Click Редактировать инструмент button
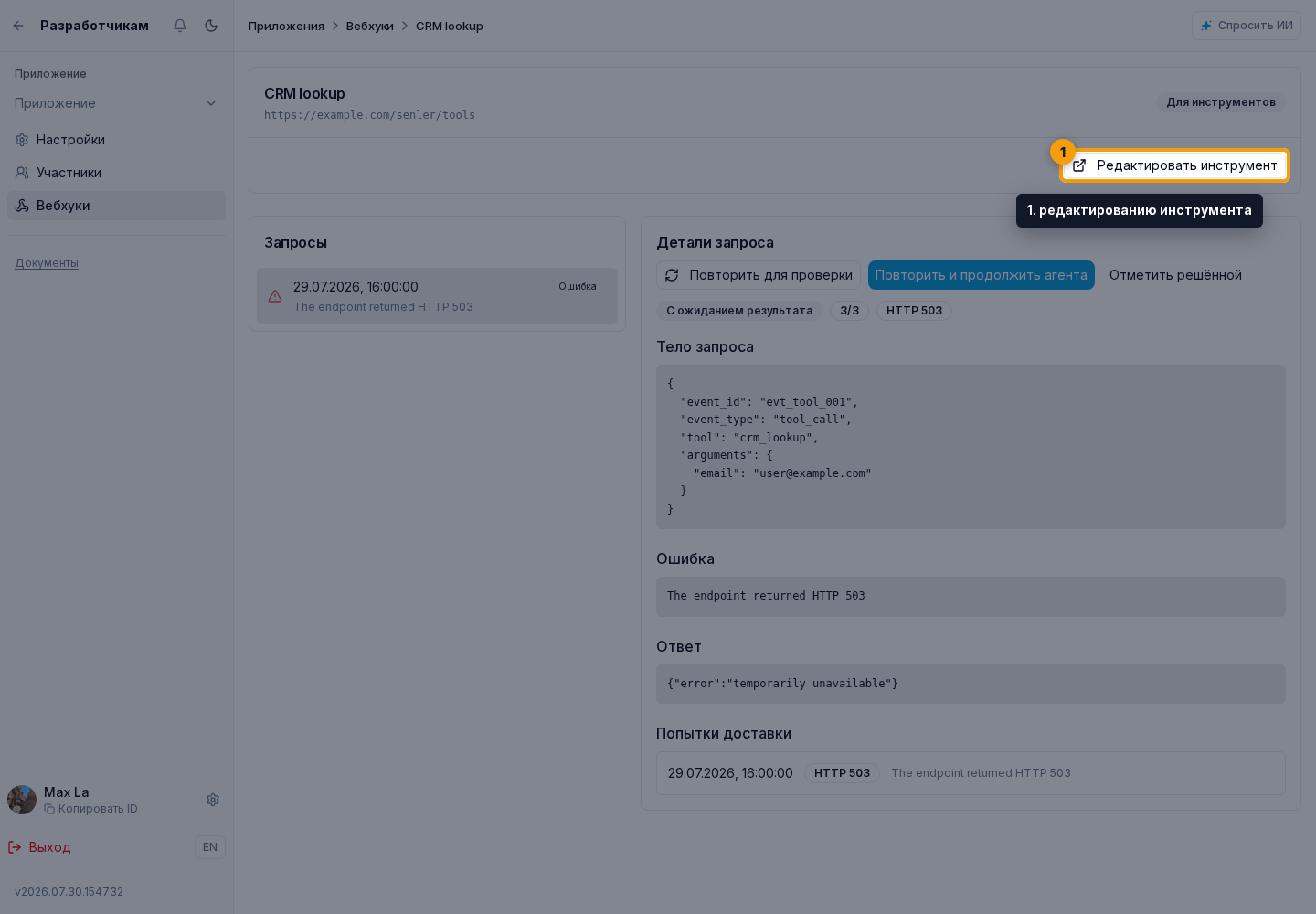Image resolution: width=1316 pixels, height=914 pixels. click(1174, 165)
